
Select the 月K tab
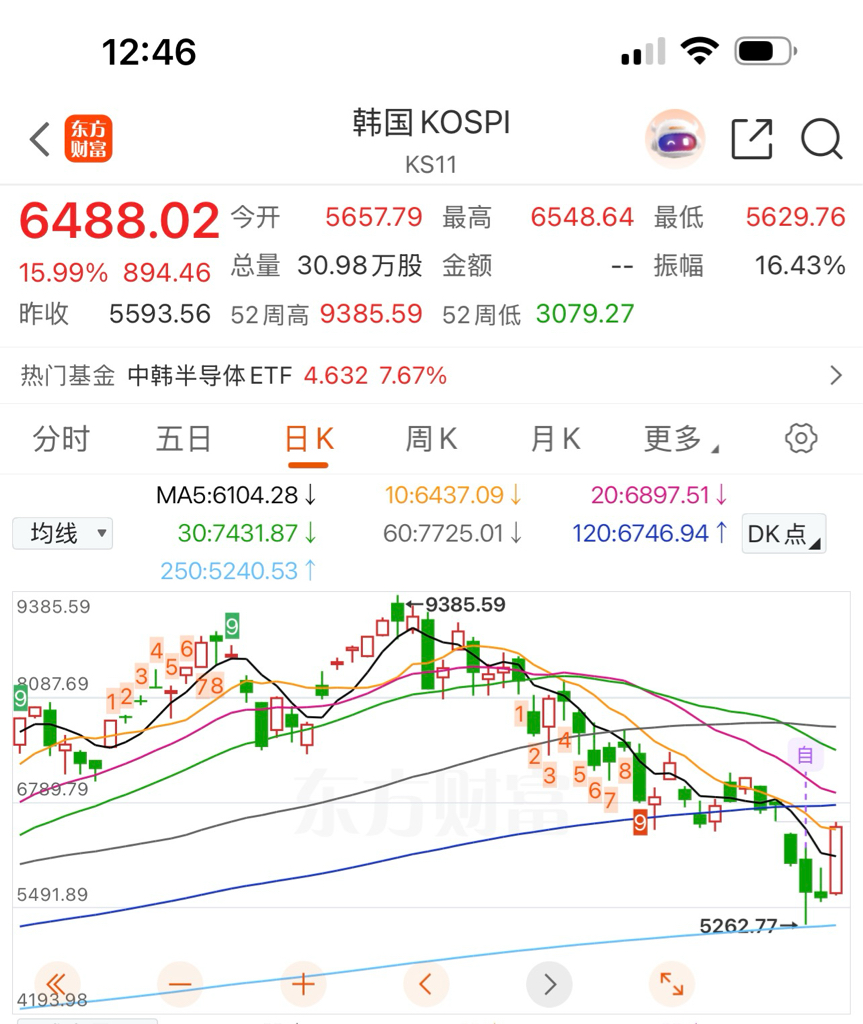pyautogui.click(x=555, y=439)
